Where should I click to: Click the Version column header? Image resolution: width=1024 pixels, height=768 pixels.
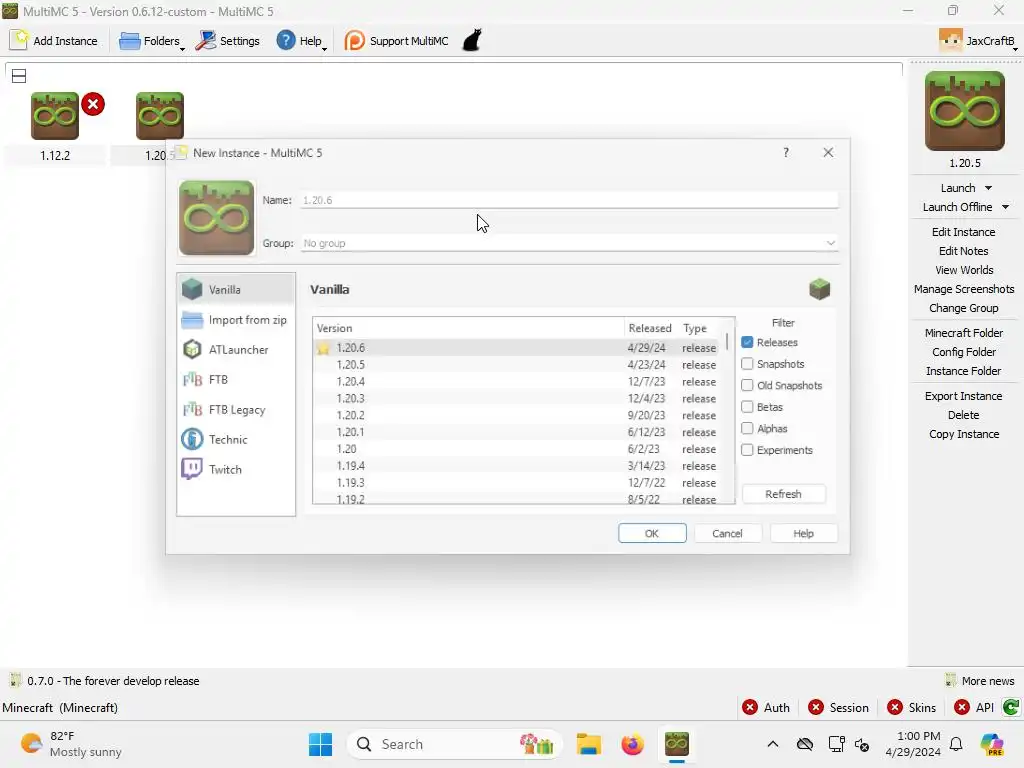click(x=468, y=328)
